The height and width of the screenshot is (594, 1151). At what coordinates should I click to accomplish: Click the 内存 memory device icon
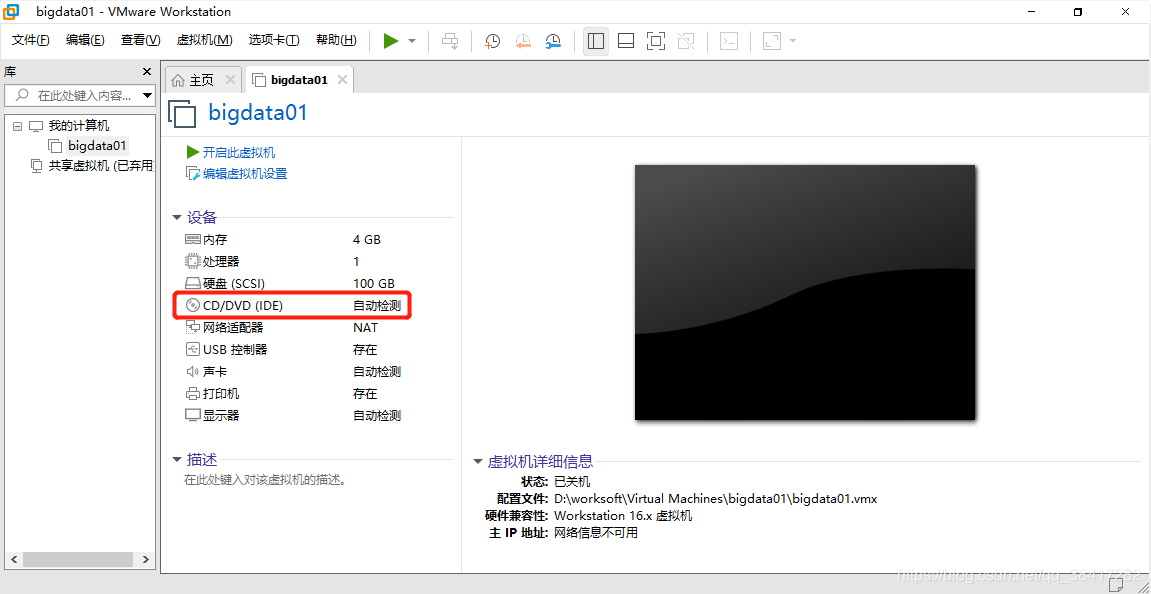[x=192, y=240]
